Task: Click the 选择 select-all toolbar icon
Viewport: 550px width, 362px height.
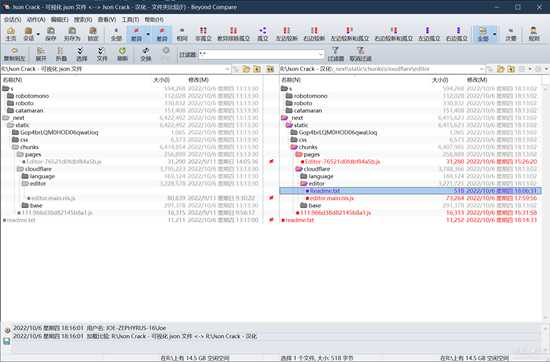Action: coord(81,54)
